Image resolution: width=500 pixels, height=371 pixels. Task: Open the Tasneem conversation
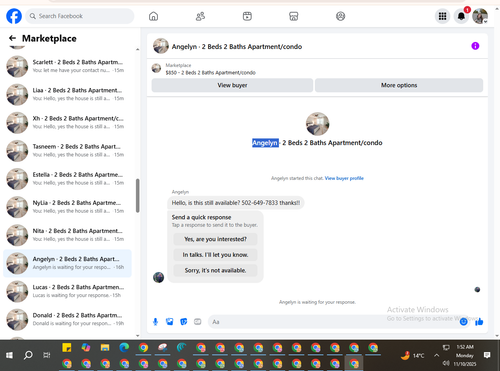coord(67,151)
